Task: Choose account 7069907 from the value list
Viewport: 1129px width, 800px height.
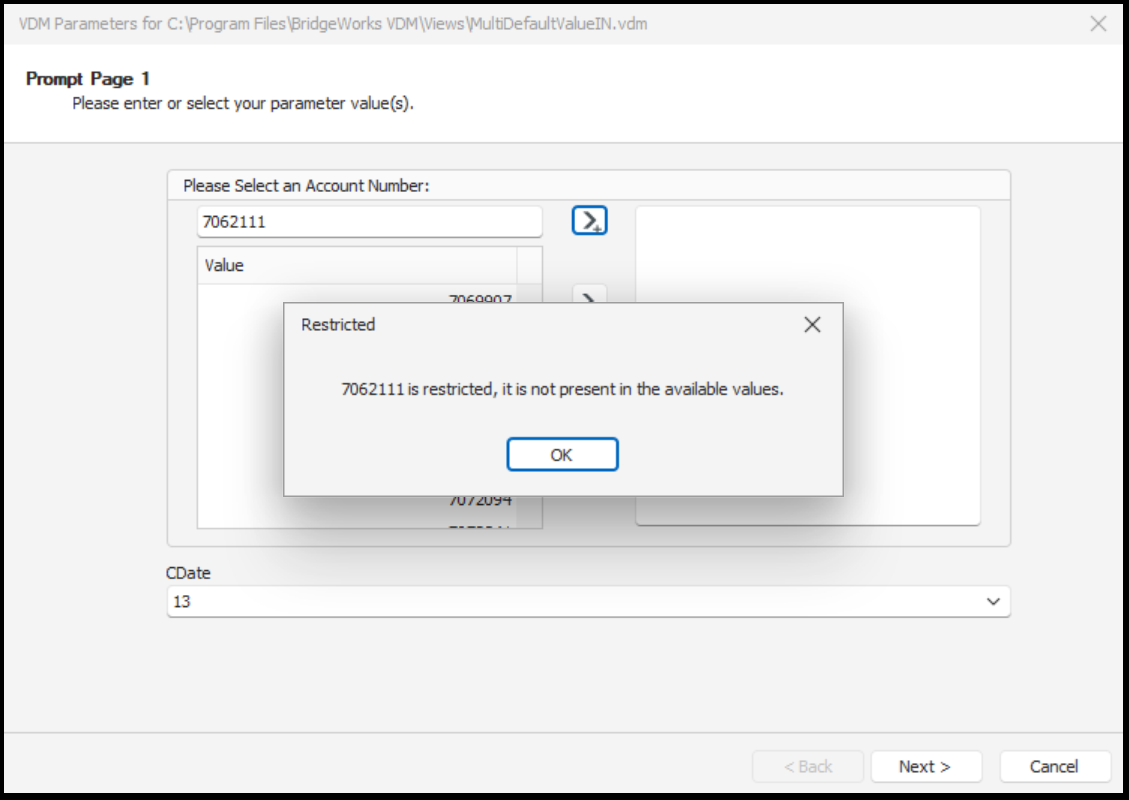Action: click(480, 297)
